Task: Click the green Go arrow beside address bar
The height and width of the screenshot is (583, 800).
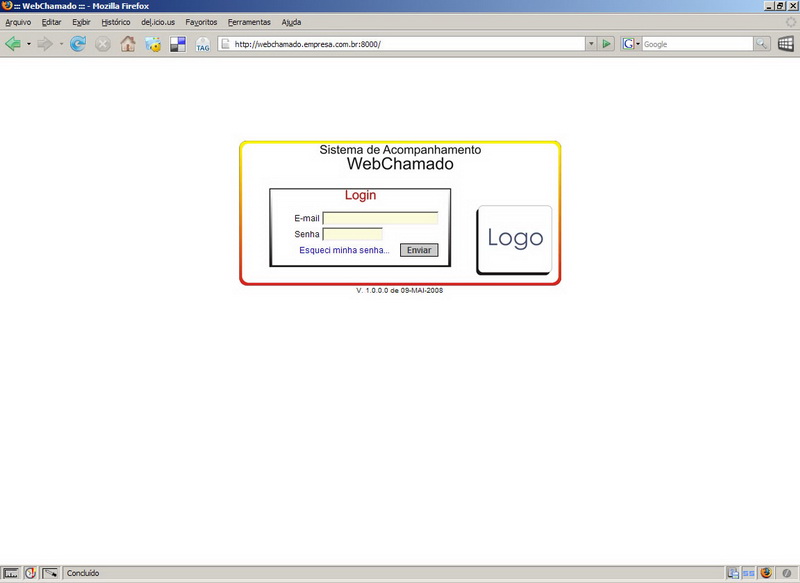Action: (607, 44)
